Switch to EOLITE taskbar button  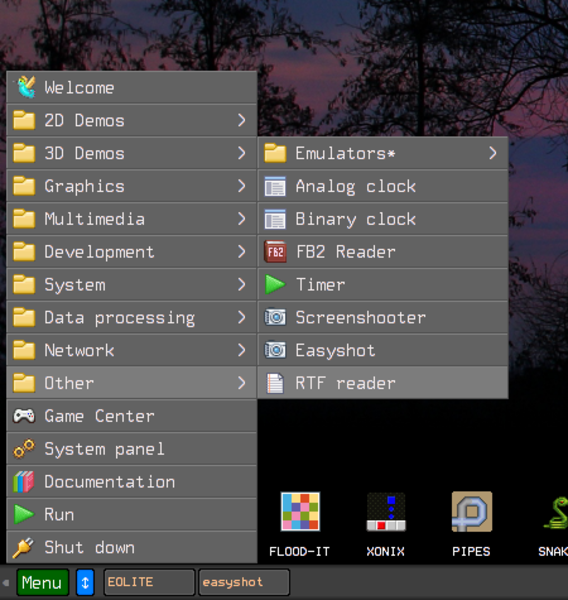pos(149,582)
